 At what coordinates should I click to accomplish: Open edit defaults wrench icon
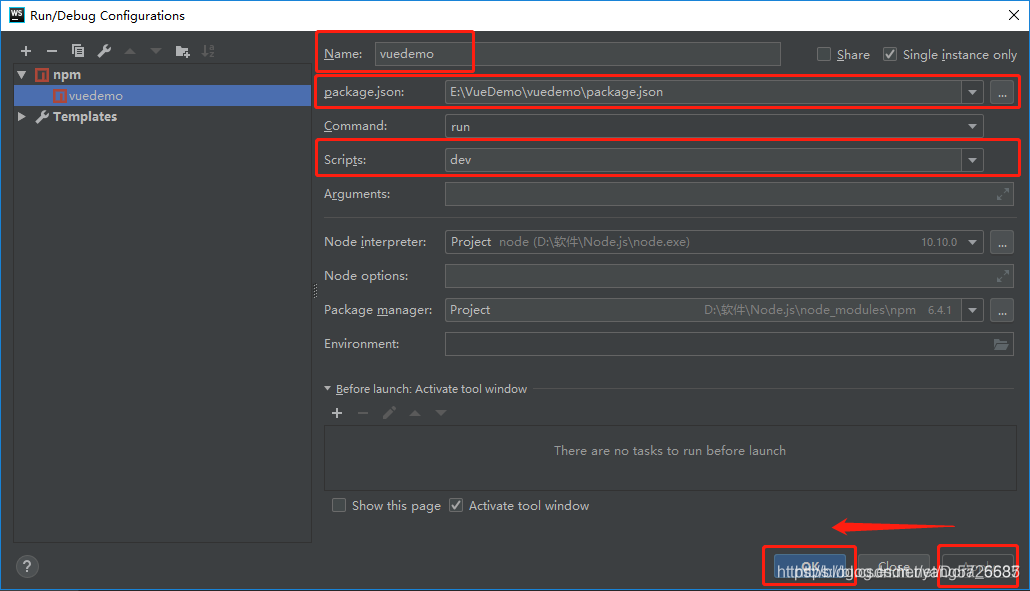(104, 51)
